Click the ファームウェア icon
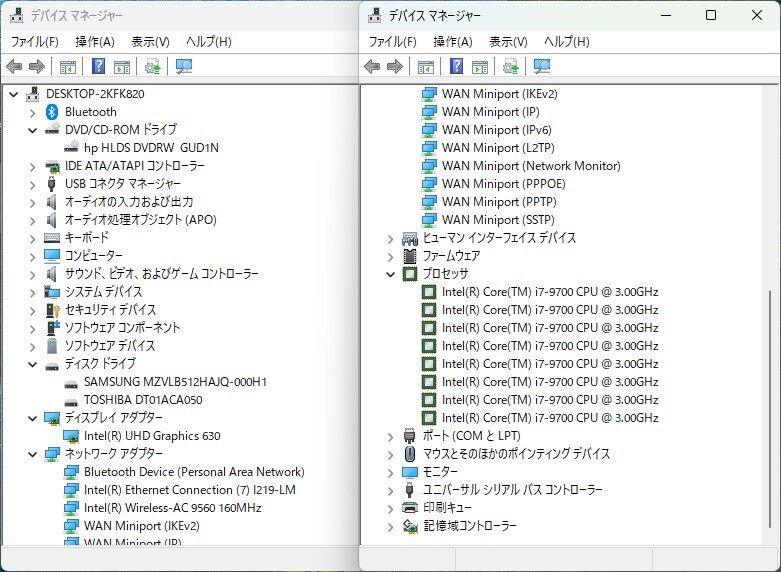Screen dimensions: 781x572 point(409,256)
